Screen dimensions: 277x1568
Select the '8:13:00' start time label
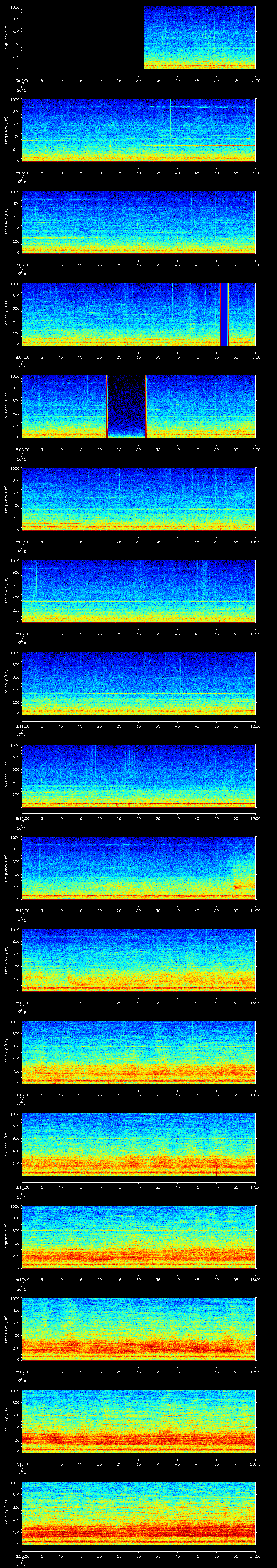22,910
